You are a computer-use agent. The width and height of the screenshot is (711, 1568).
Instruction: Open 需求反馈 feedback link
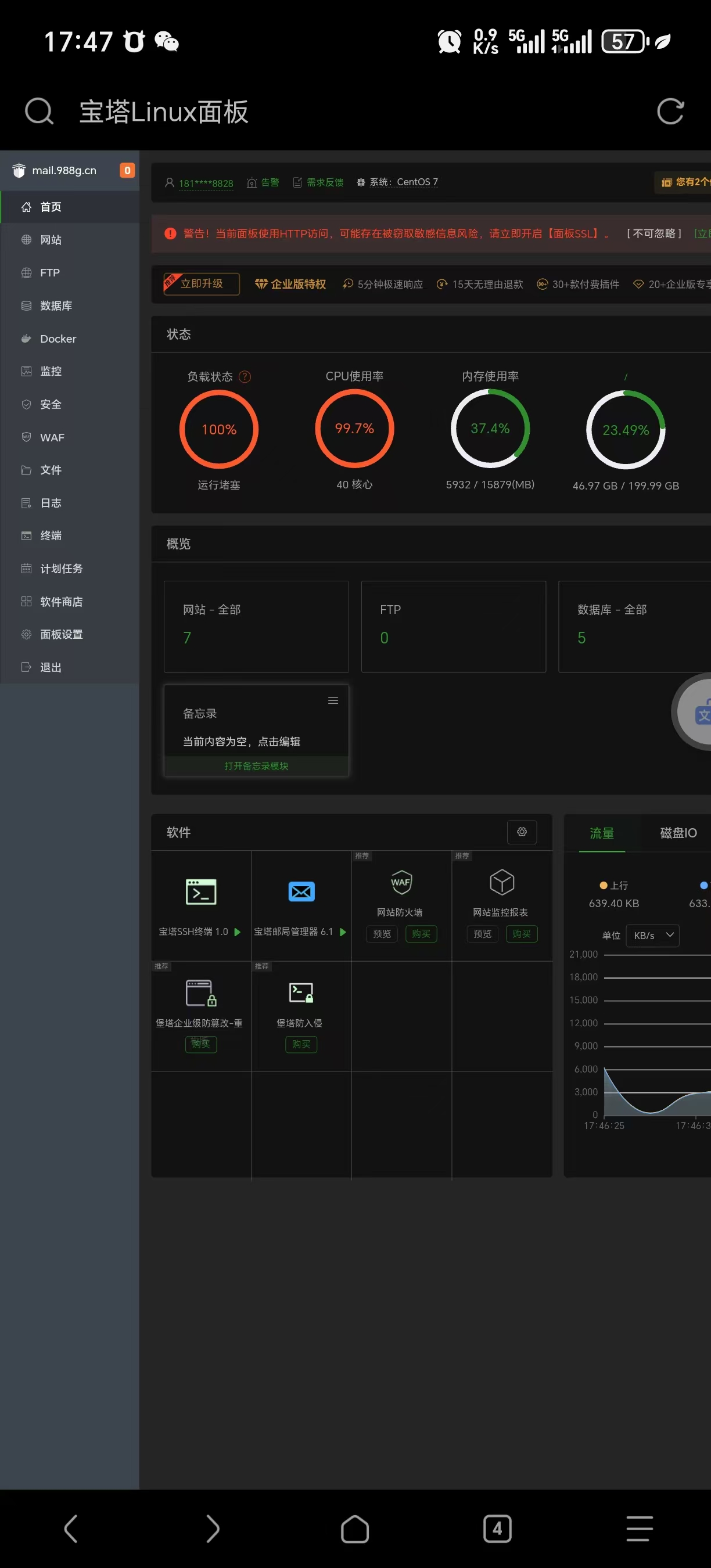coord(318,182)
